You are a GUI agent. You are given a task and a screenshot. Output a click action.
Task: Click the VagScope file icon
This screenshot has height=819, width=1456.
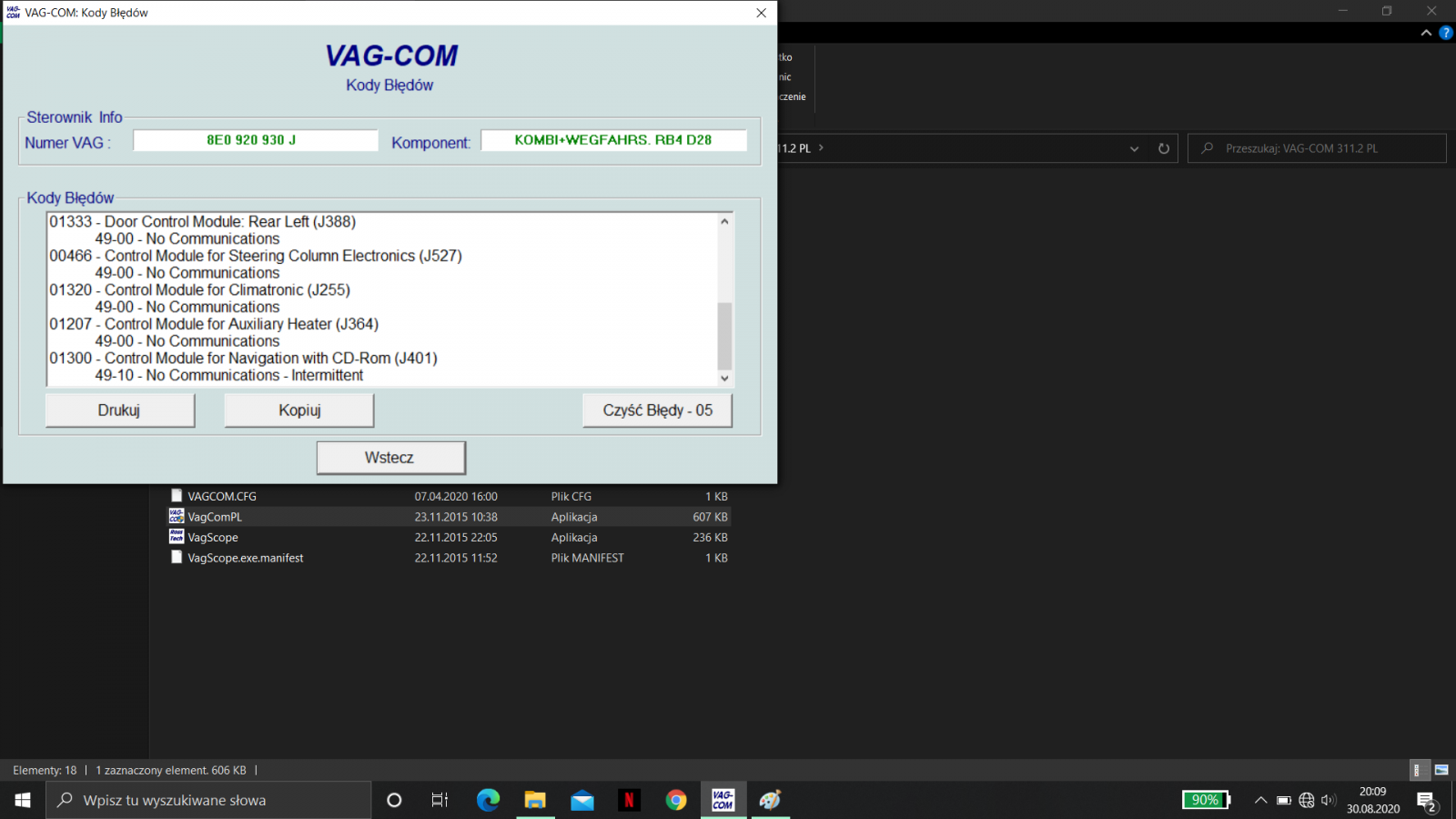(x=177, y=537)
